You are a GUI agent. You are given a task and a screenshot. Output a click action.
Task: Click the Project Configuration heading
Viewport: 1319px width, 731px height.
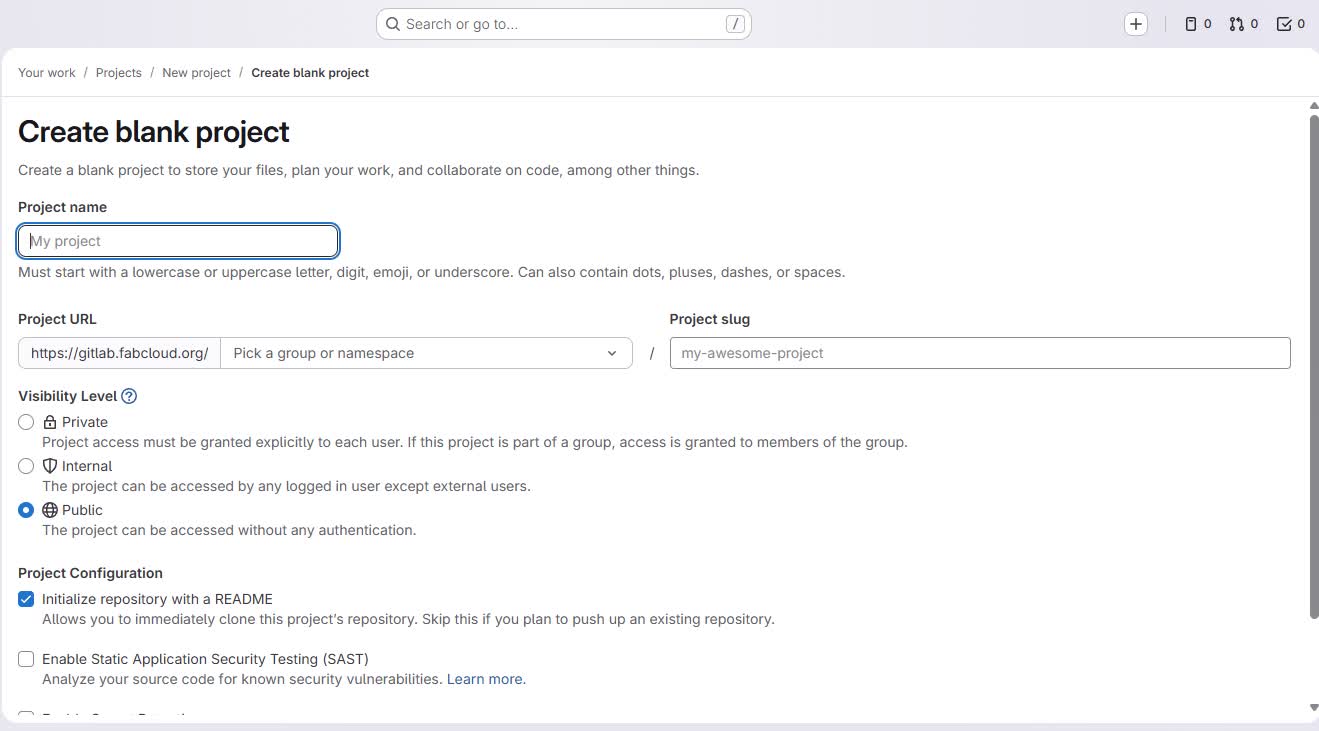click(x=90, y=573)
